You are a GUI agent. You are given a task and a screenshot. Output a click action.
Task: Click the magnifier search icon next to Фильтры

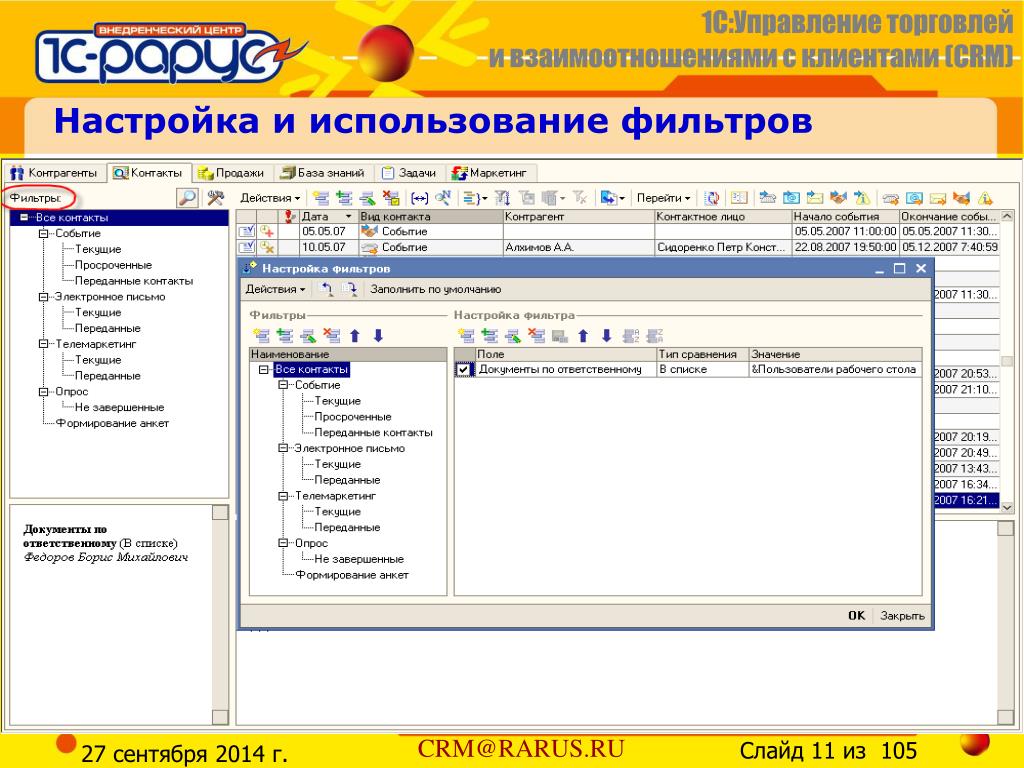(x=187, y=198)
